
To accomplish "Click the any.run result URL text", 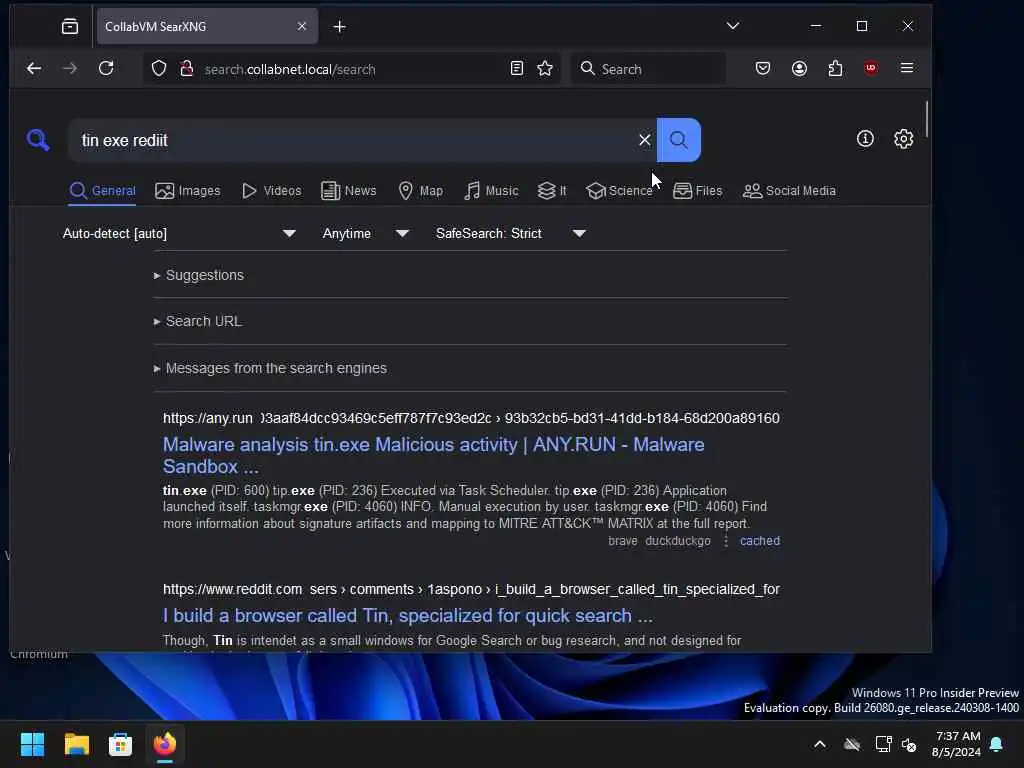I will (x=471, y=418).
